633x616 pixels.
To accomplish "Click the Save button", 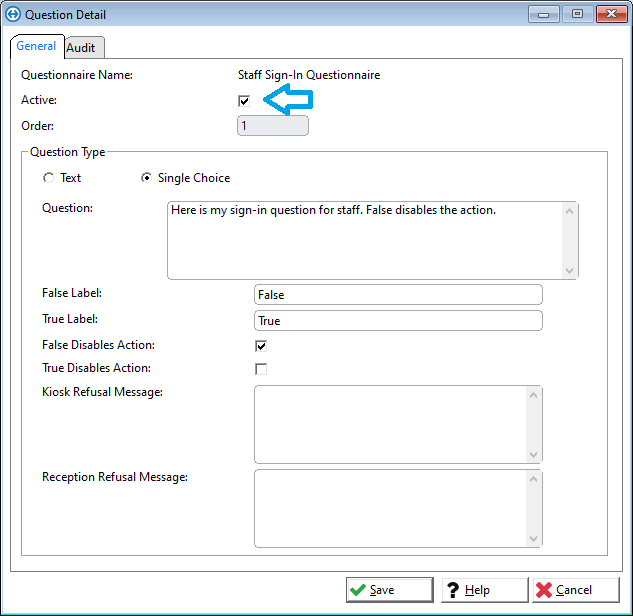I will click(390, 590).
